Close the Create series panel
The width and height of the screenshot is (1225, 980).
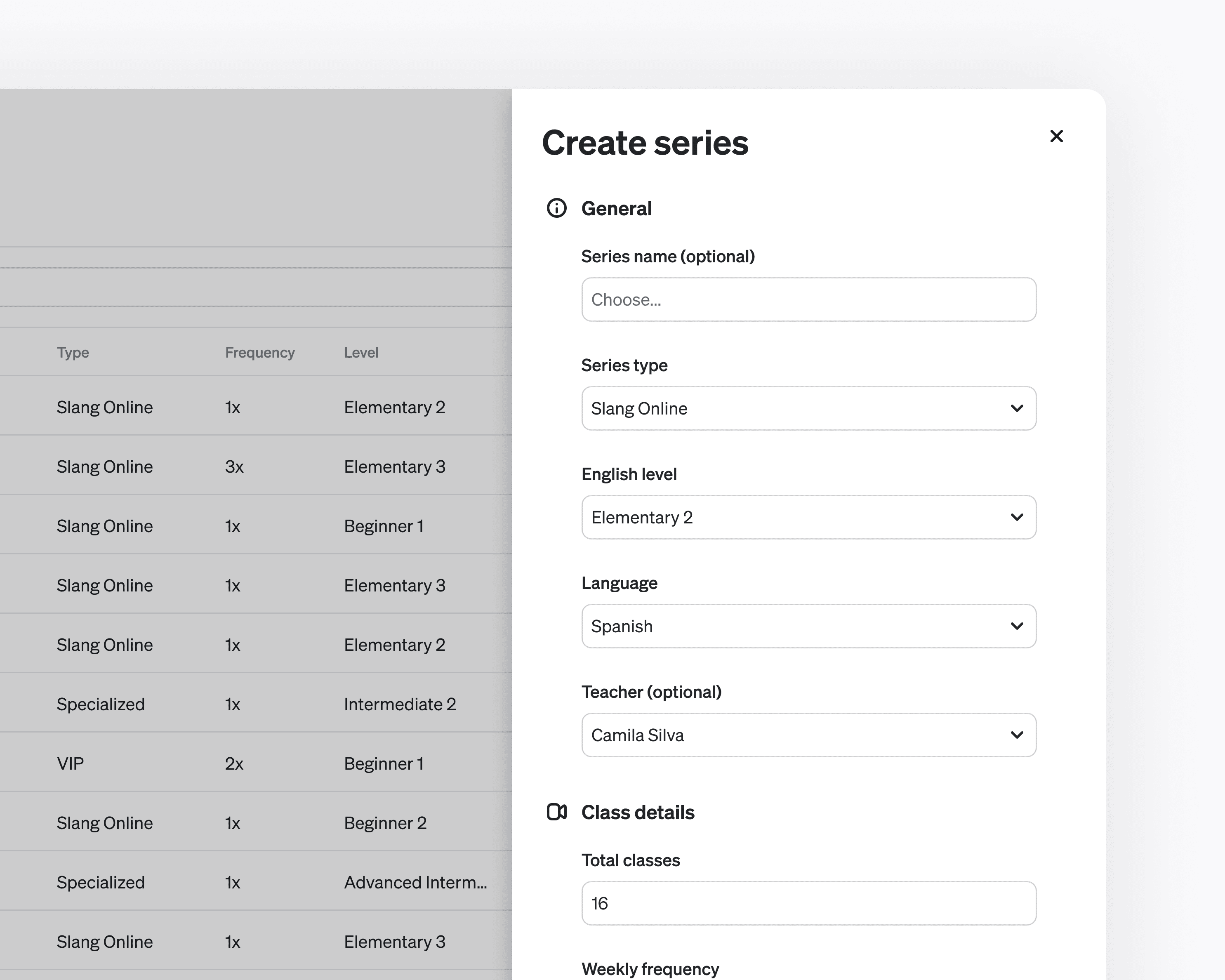click(x=1056, y=137)
